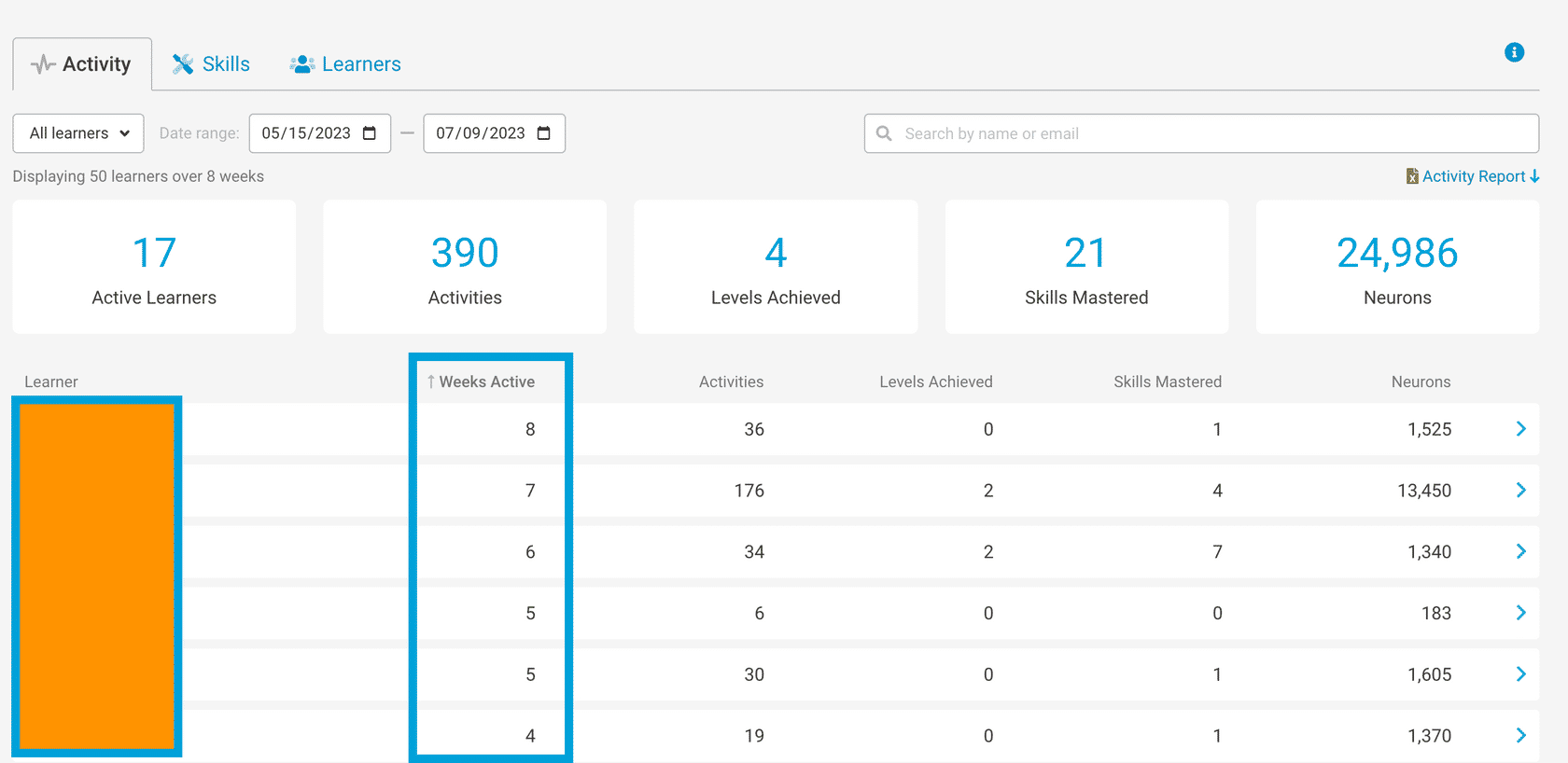Select the Activity tab
Viewport: 1568px width, 763px height.
point(82,64)
